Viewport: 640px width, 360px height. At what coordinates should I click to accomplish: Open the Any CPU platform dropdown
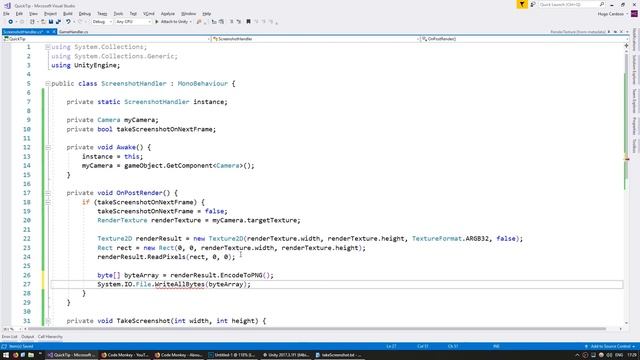pos(133,22)
